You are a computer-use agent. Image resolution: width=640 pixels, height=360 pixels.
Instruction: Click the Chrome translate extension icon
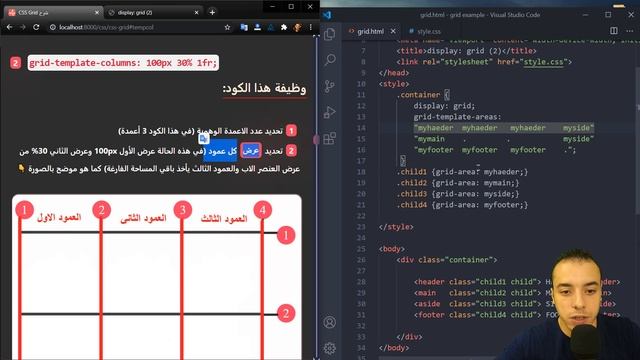(244, 27)
